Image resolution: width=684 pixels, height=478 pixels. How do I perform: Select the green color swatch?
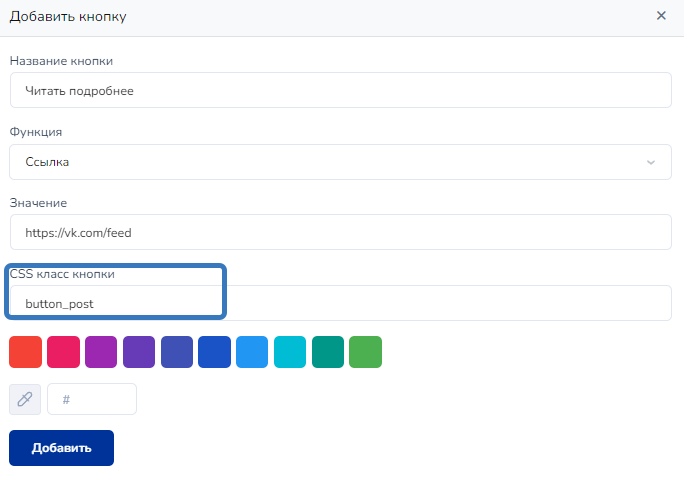tap(365, 352)
